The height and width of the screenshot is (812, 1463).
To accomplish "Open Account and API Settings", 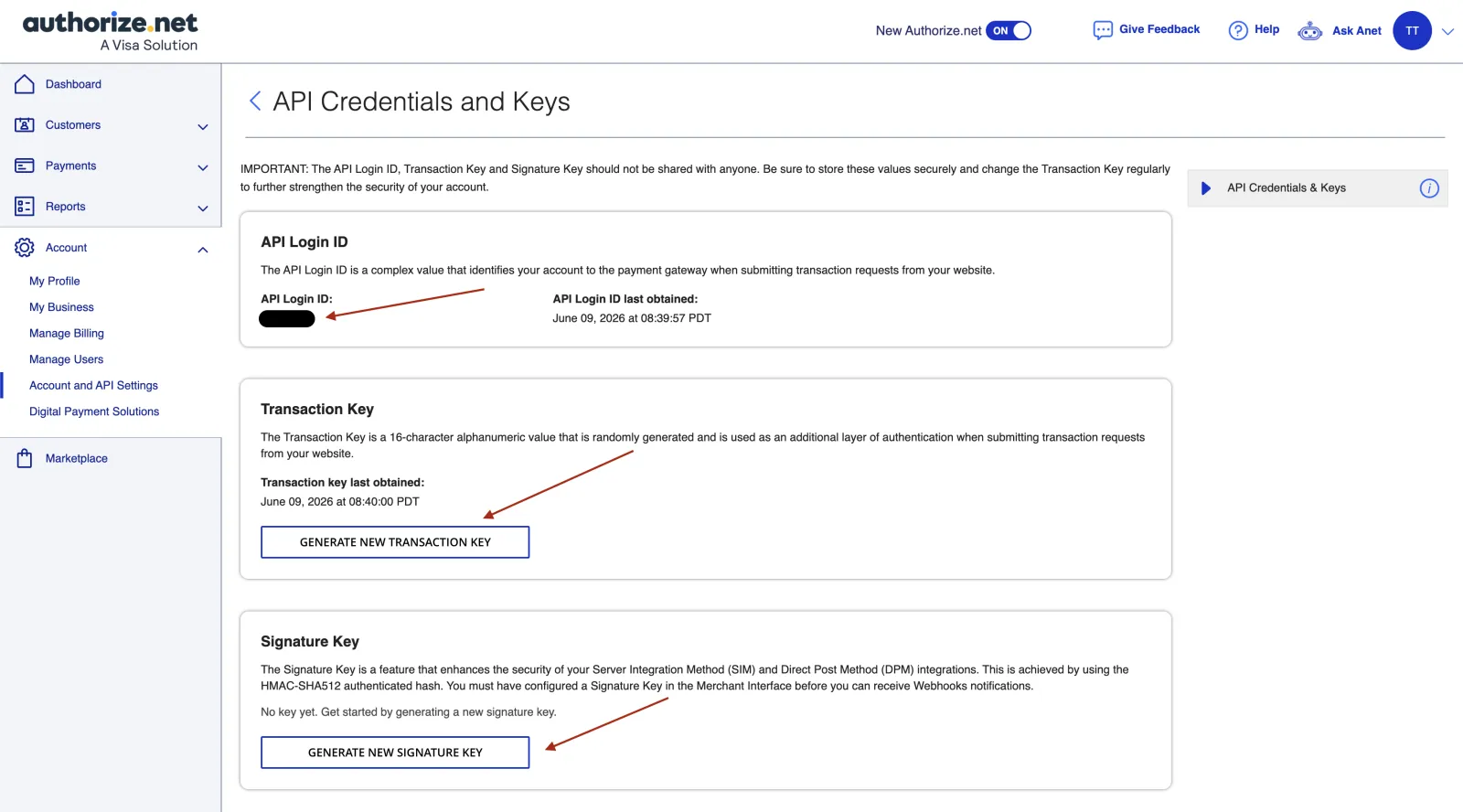I will point(93,385).
